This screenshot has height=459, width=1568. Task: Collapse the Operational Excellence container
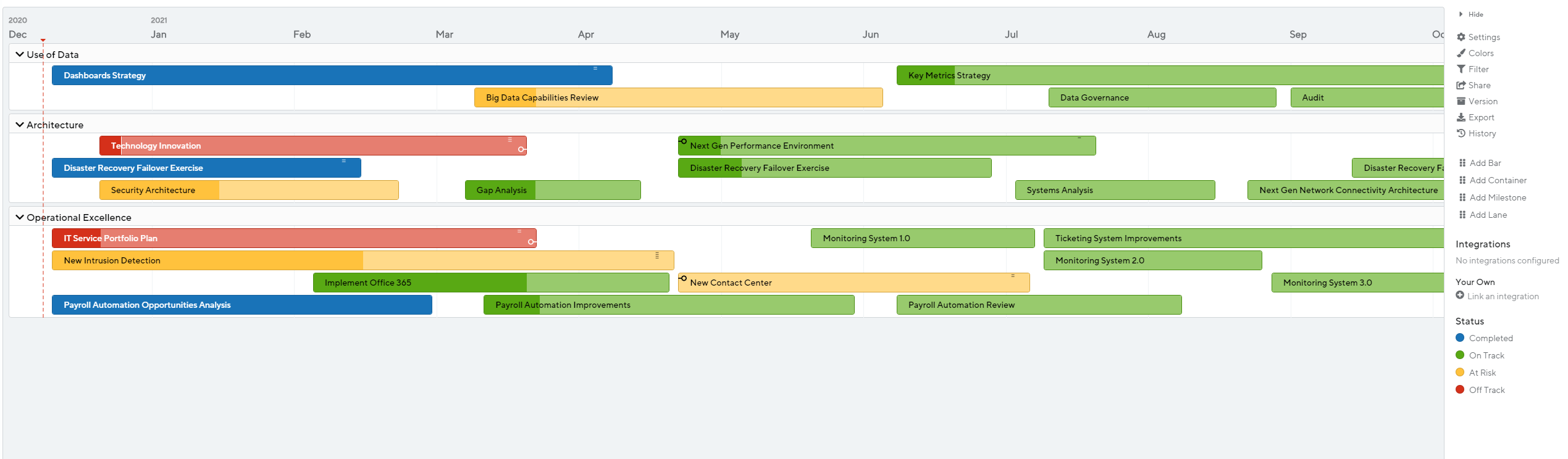click(x=20, y=217)
